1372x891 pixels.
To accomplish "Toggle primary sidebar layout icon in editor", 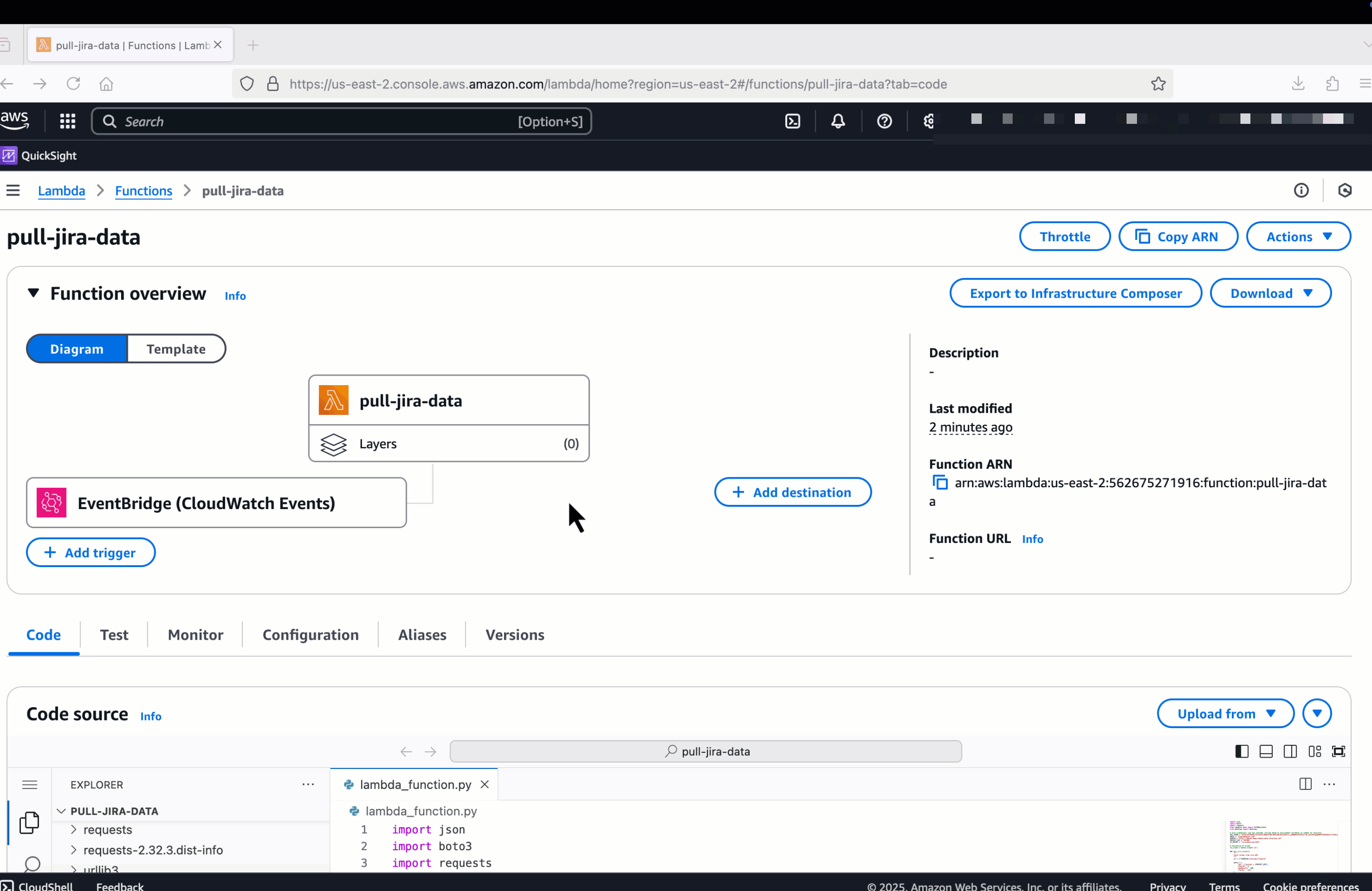I will (x=1242, y=752).
